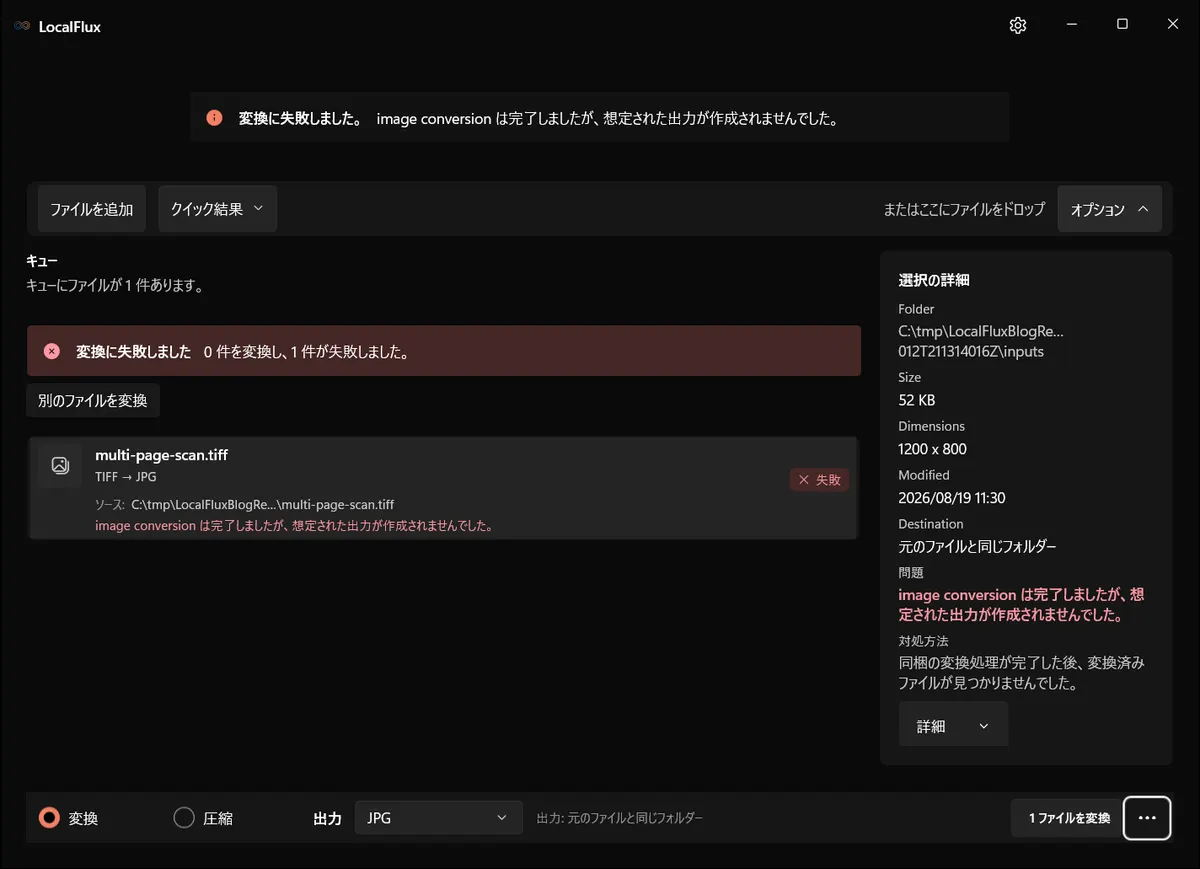Open the settings gear icon

tap(1018, 26)
